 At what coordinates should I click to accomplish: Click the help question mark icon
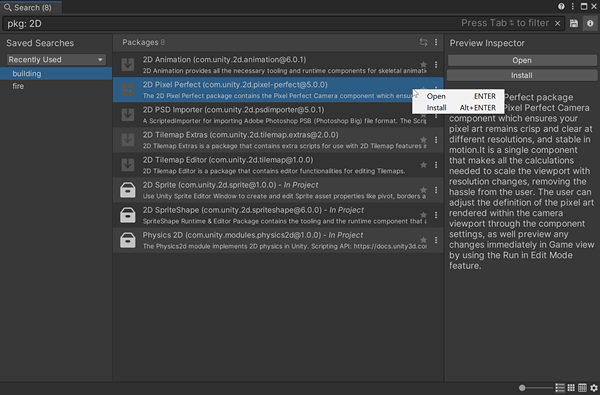(x=561, y=6)
